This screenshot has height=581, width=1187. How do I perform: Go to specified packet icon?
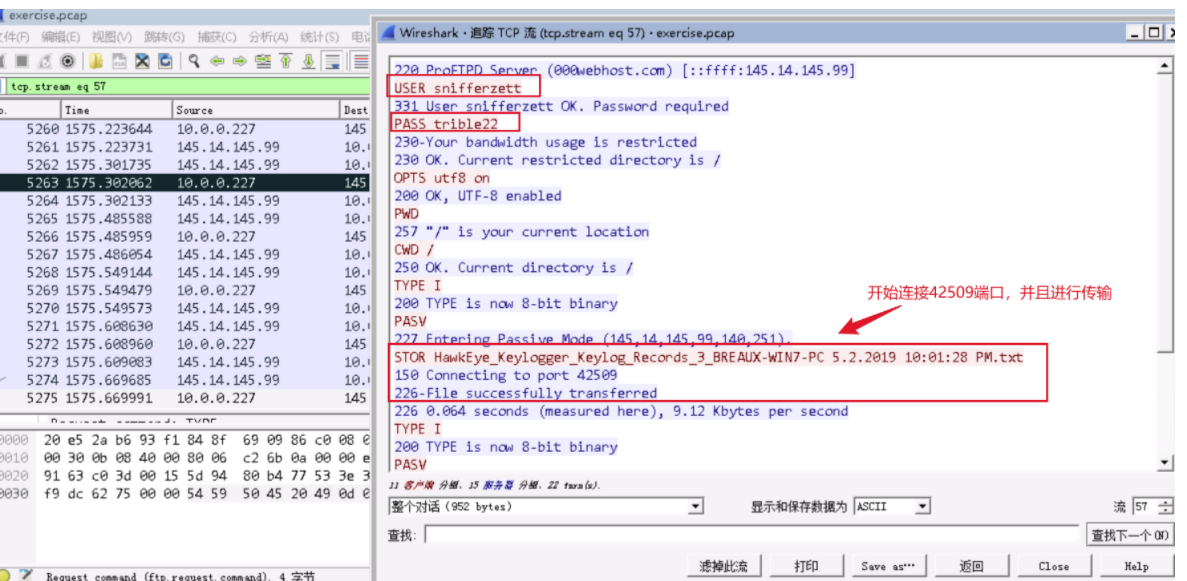(263, 61)
